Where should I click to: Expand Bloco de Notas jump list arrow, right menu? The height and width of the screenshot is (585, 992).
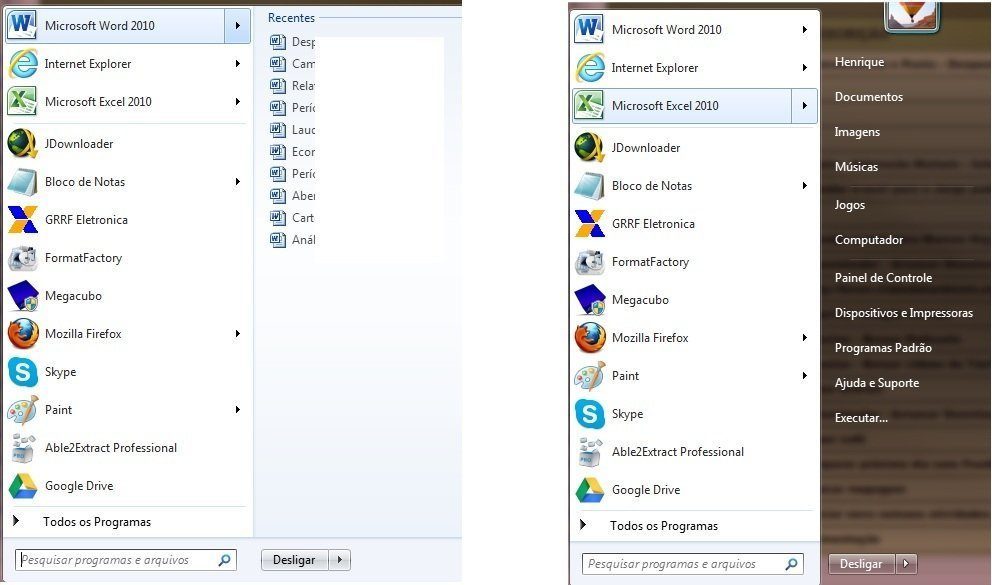pos(804,185)
